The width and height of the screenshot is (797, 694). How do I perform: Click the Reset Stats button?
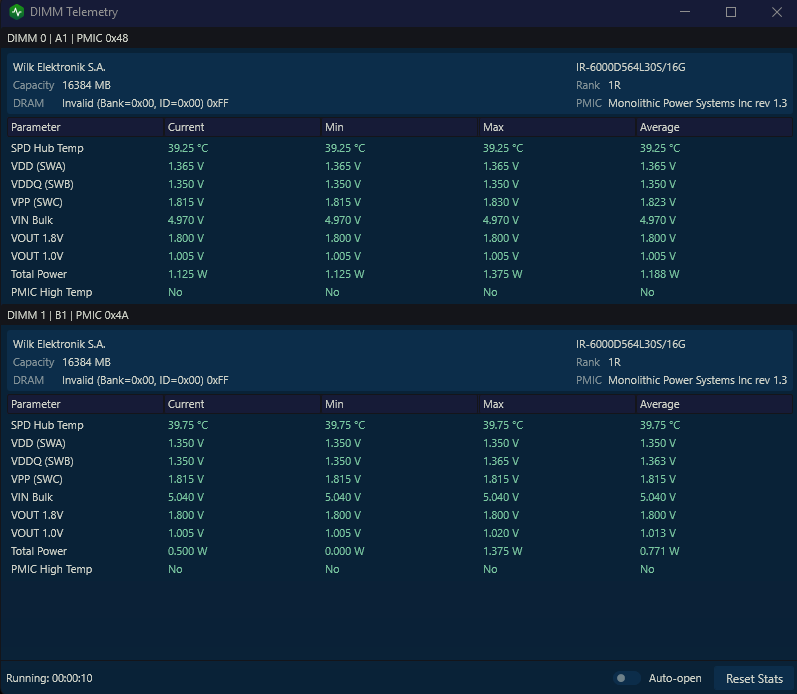pos(754,679)
